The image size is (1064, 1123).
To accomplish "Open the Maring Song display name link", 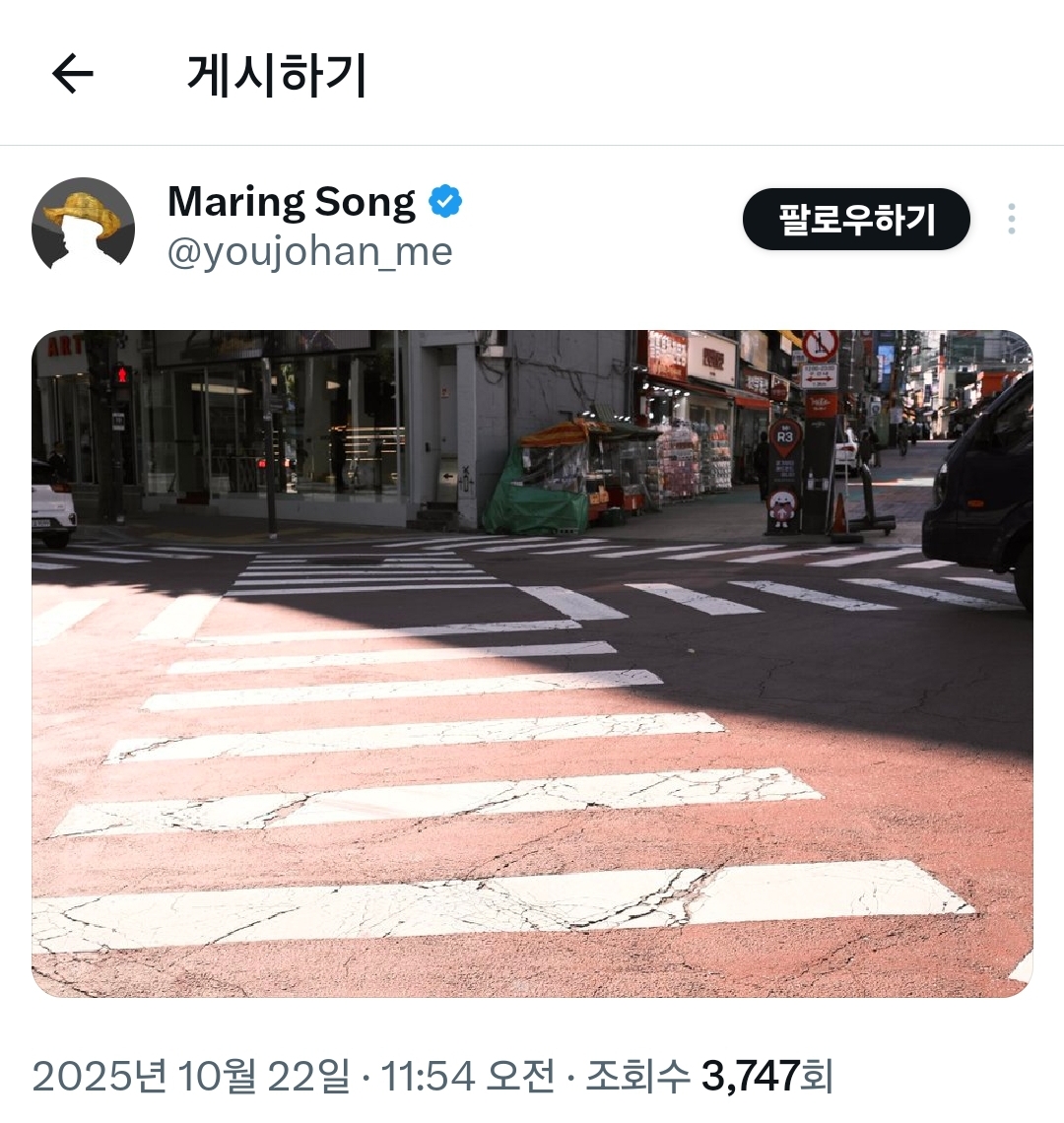I will 292,202.
